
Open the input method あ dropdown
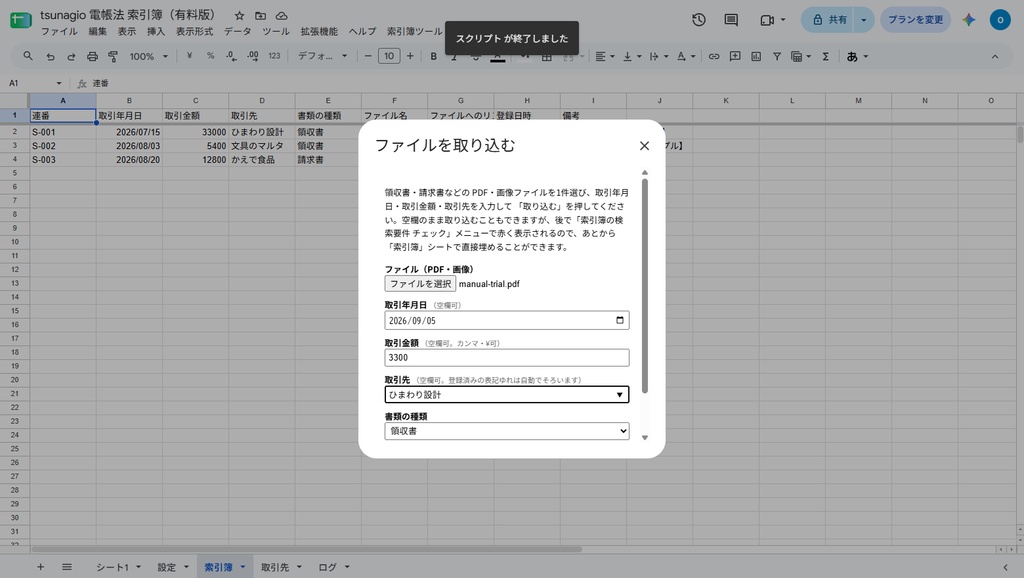pos(857,56)
